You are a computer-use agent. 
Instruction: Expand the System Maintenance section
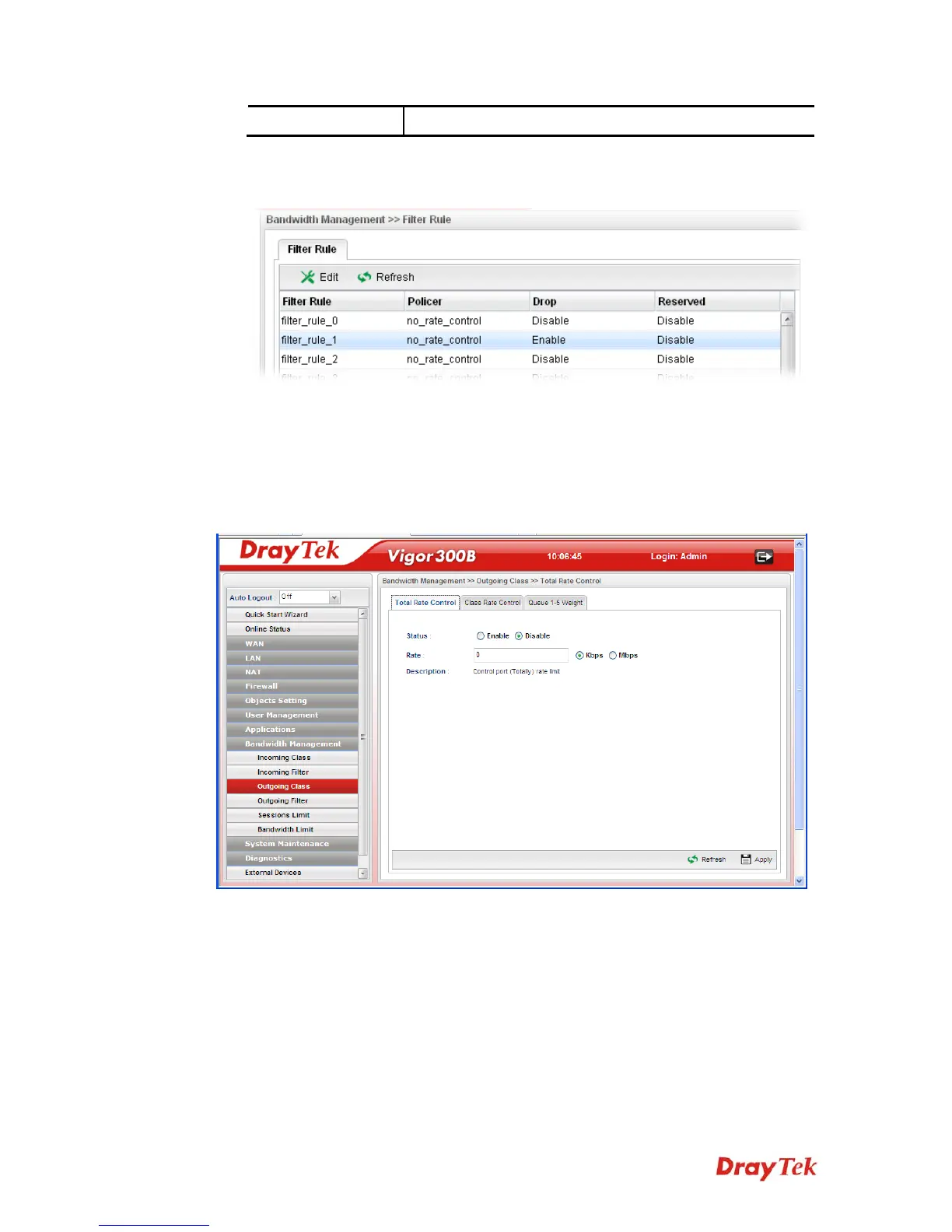tap(292, 844)
